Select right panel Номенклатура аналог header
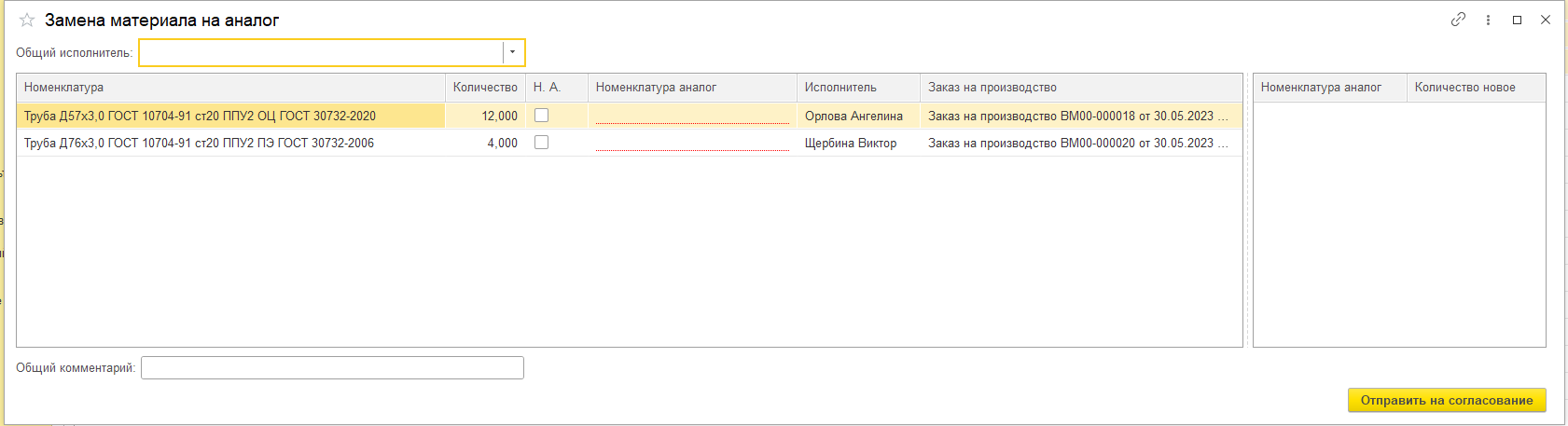This screenshot has width=1568, height=426. click(x=1330, y=88)
